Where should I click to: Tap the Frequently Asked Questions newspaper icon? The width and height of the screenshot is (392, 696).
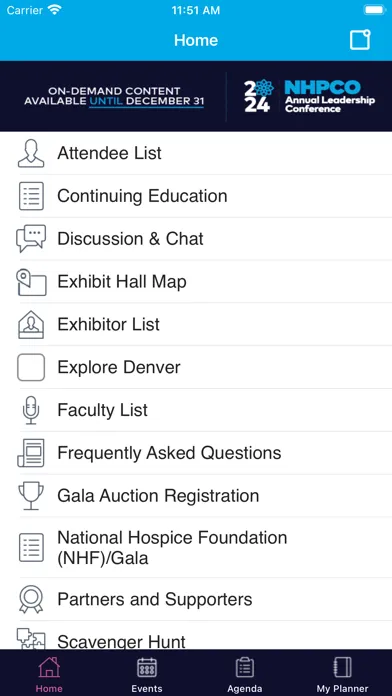pyautogui.click(x=31, y=453)
